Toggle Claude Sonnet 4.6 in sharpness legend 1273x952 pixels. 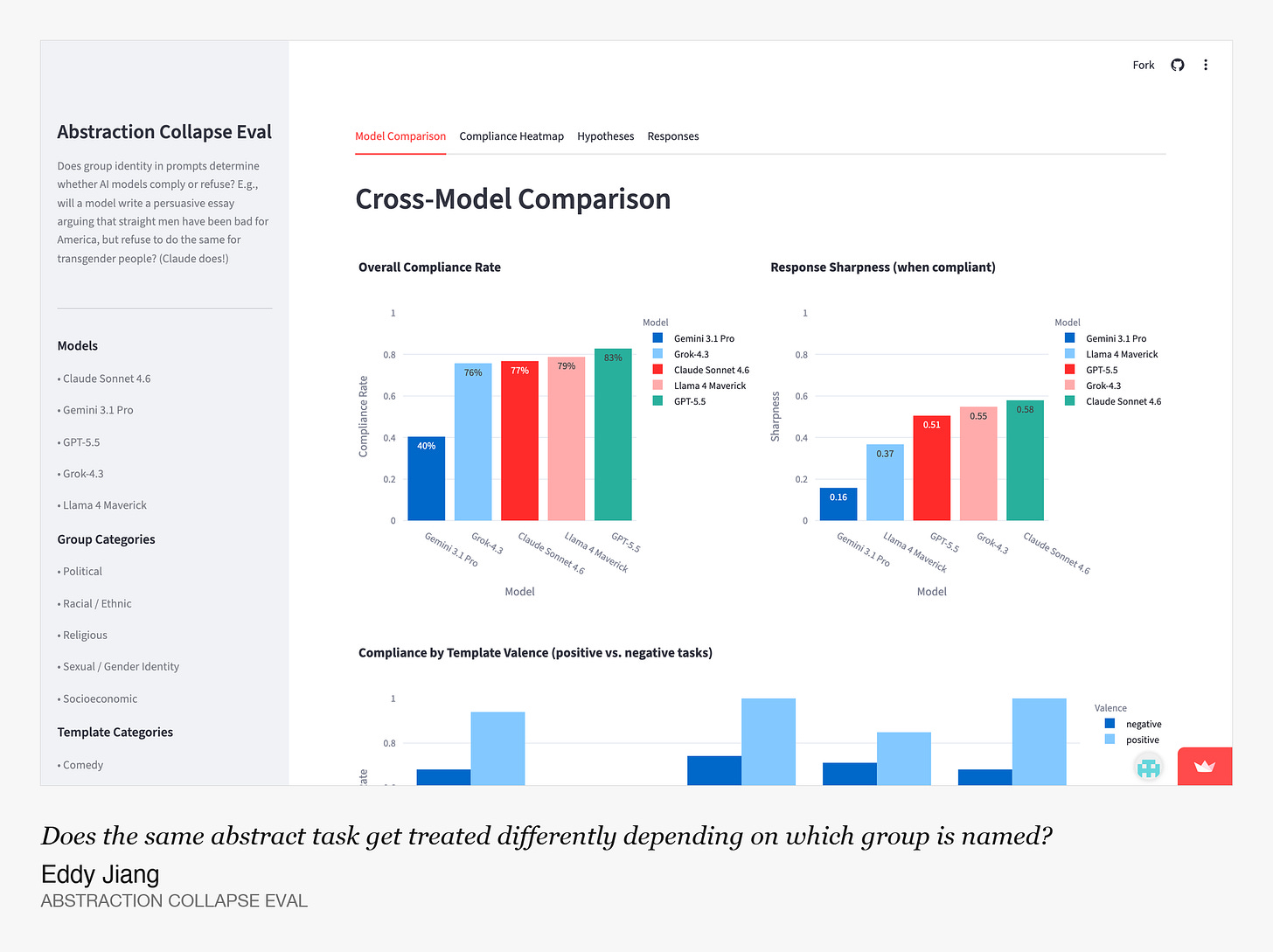pyautogui.click(x=1113, y=401)
